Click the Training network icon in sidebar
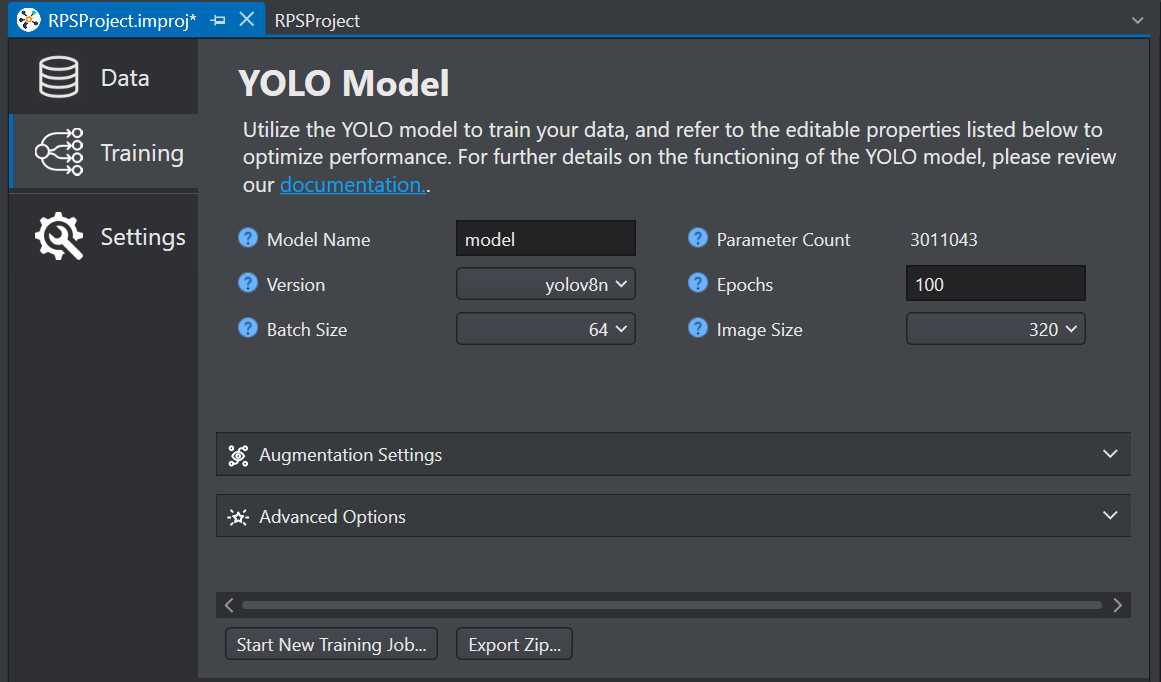Screen dimensions: 1161x682 [59, 152]
